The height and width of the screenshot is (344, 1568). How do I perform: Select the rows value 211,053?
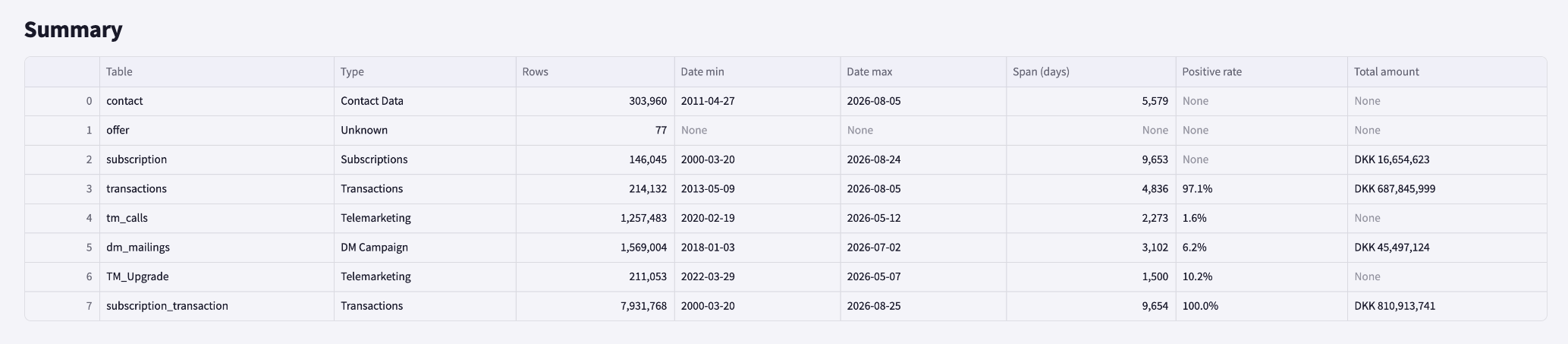(595, 276)
